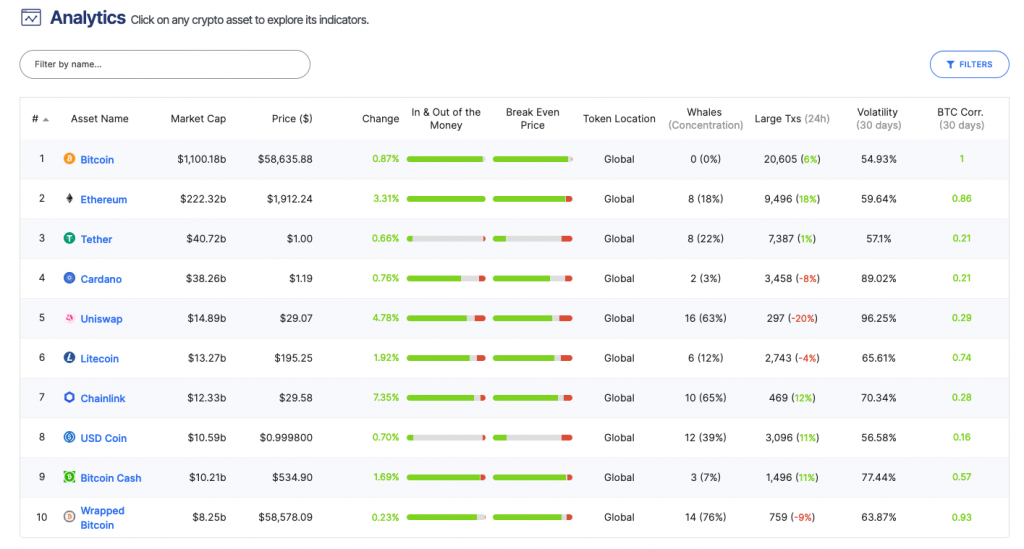
Task: Sort by Large Txs (24h) header
Action: click(792, 119)
